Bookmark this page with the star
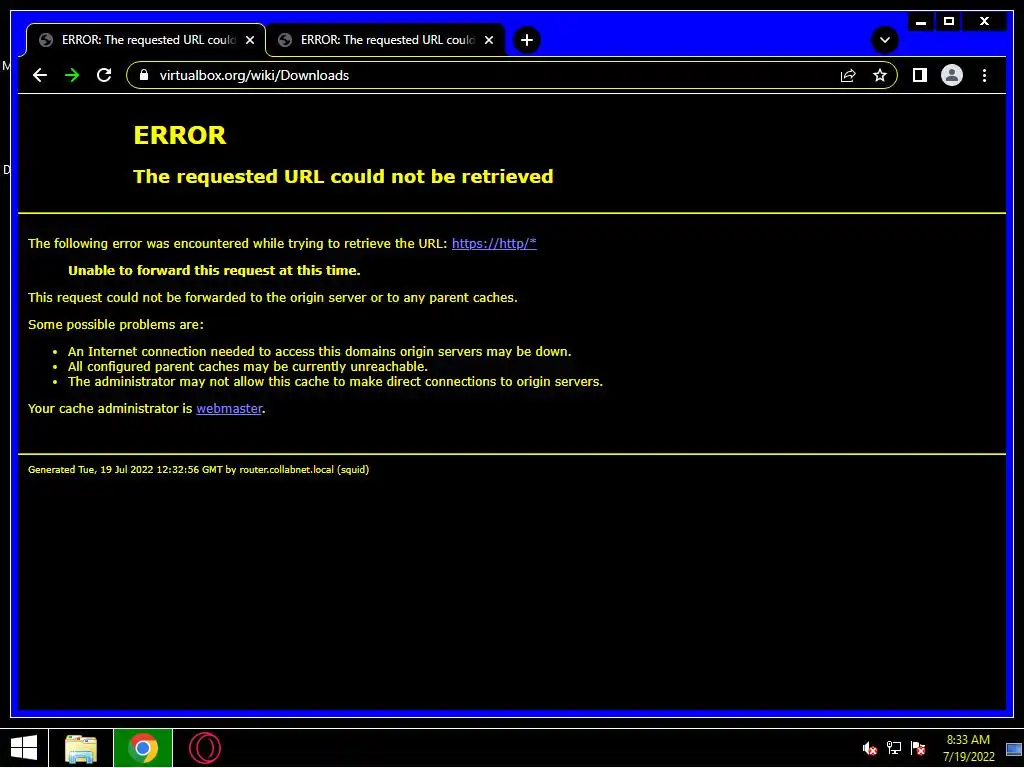This screenshot has width=1024, height=768. coord(880,75)
